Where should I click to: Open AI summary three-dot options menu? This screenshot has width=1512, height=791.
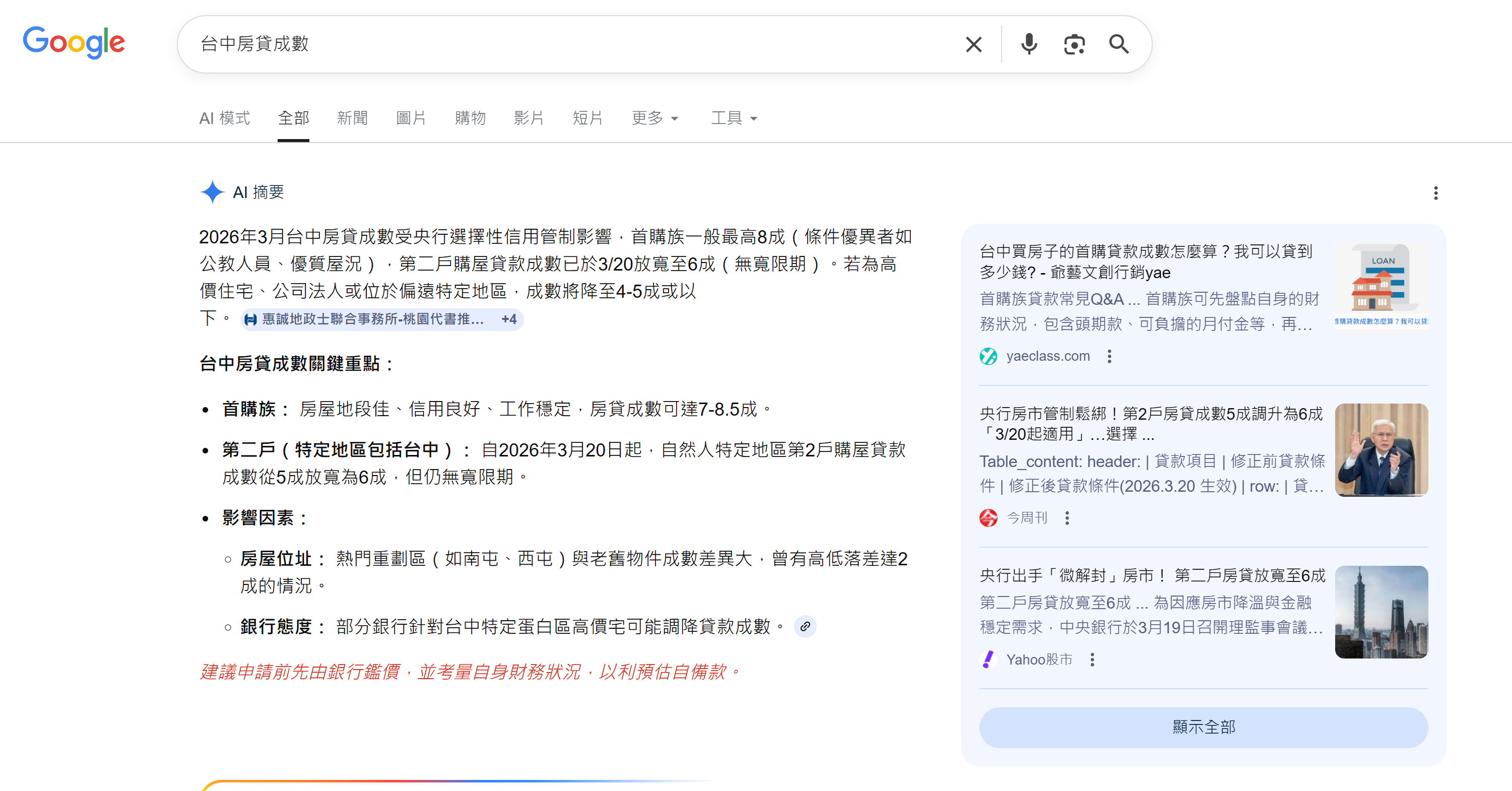tap(1436, 193)
